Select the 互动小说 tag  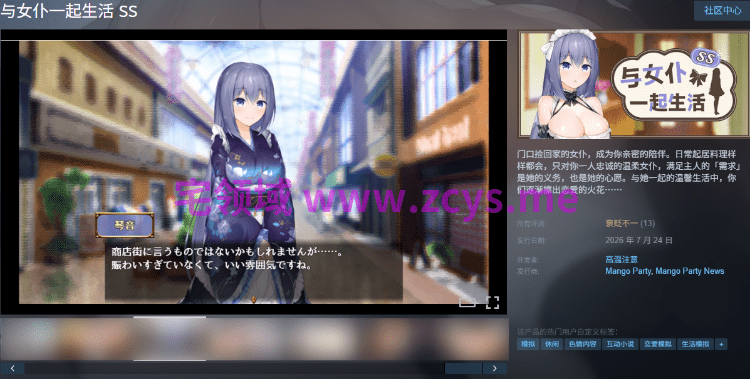(619, 344)
